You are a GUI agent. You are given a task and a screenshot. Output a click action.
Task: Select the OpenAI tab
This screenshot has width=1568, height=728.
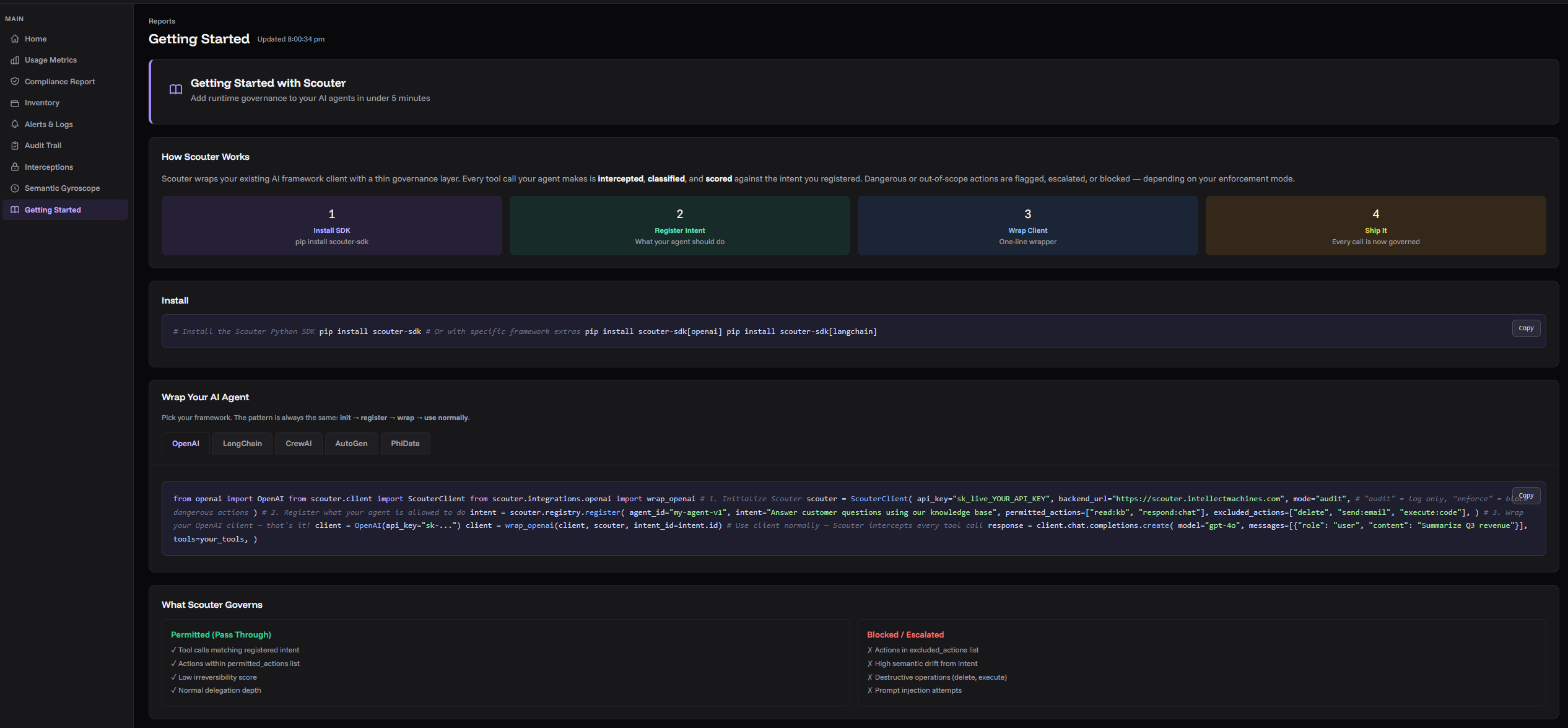tap(186, 444)
